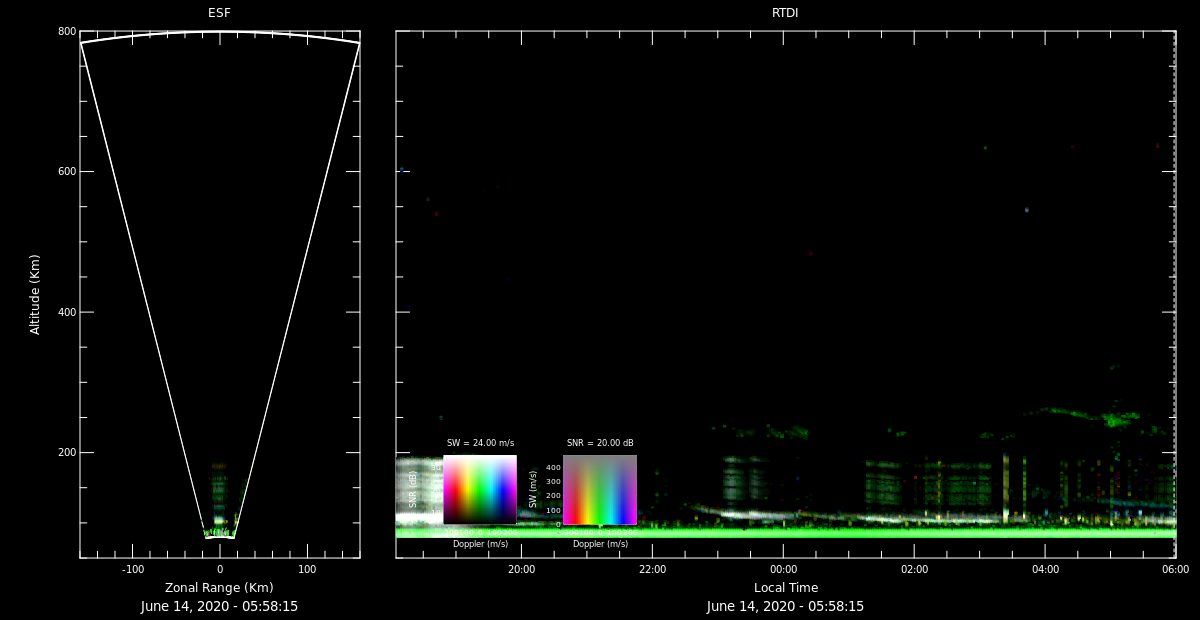
Task: Click the 800 altitude tick label
Action: (66, 32)
